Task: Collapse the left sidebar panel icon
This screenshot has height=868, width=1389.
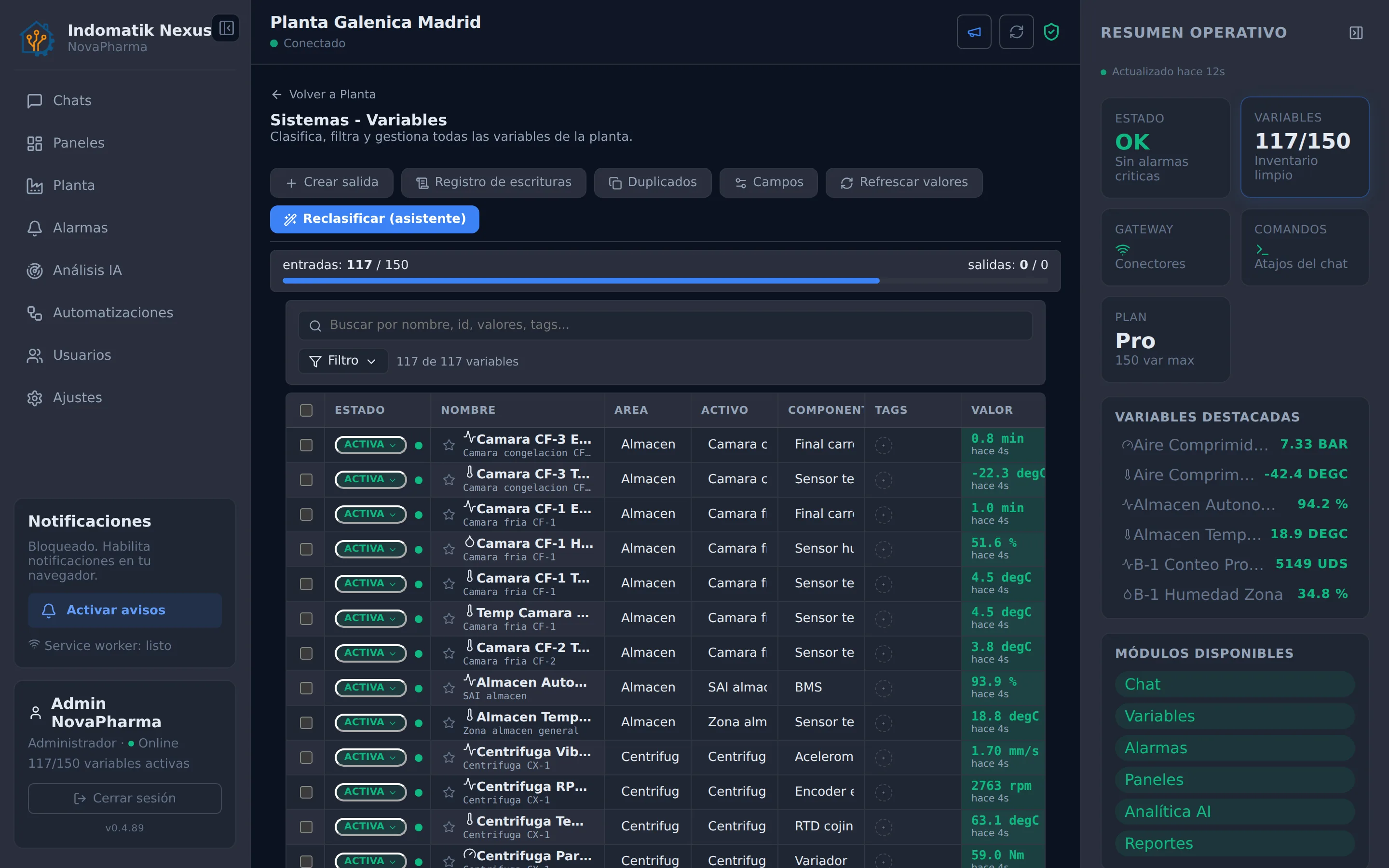Action: pyautogui.click(x=226, y=28)
